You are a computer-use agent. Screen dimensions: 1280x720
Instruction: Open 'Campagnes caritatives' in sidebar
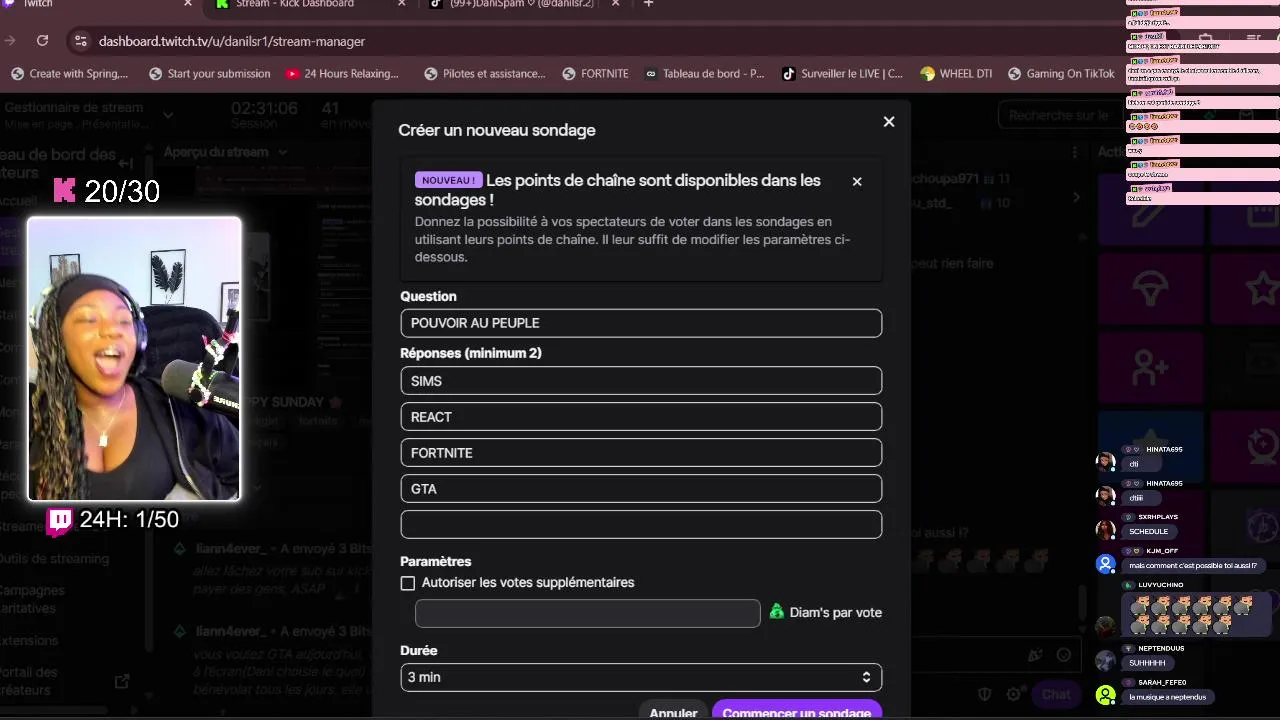pyautogui.click(x=32, y=599)
